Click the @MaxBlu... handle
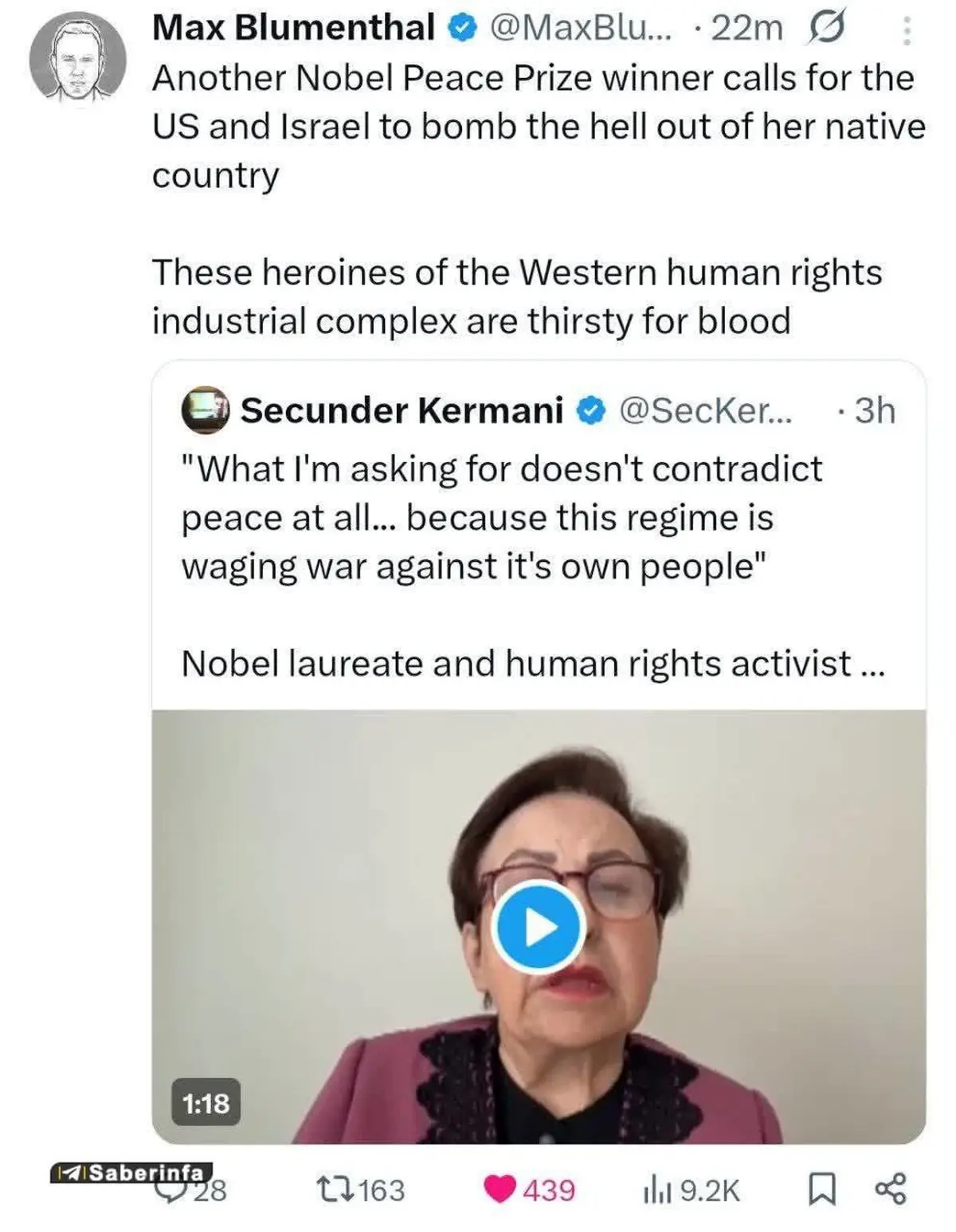This screenshot has height=1232, width=956. point(580,29)
